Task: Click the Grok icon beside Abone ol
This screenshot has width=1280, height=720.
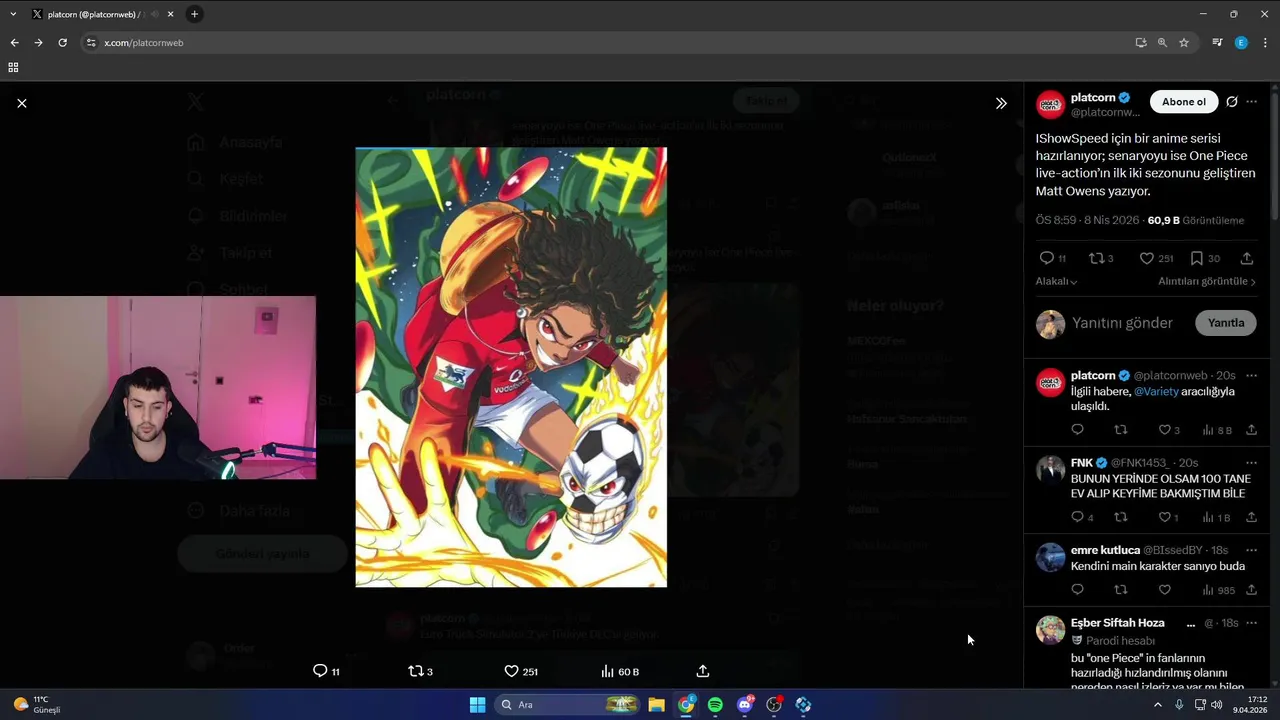Action: tap(1232, 102)
